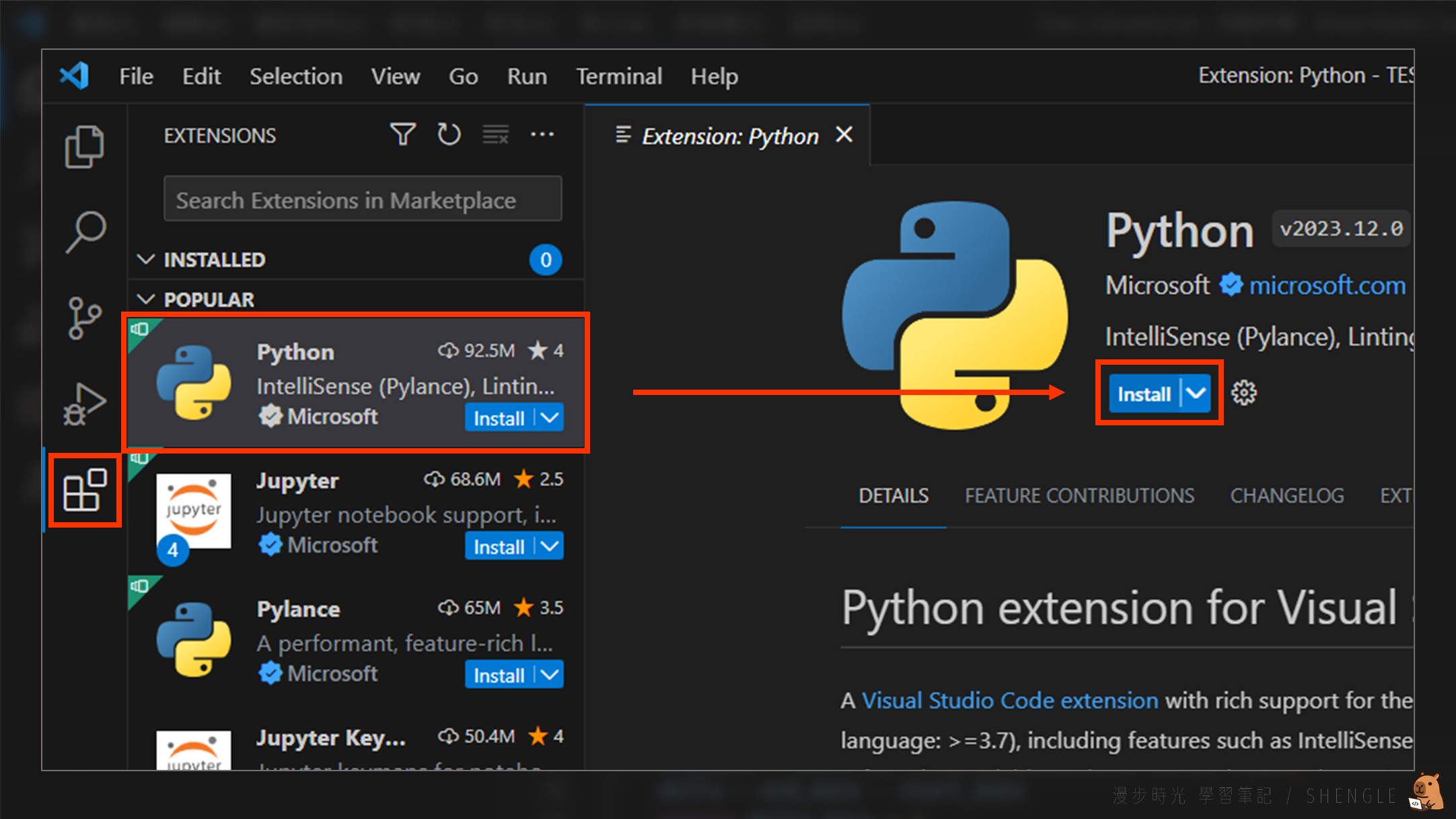Image resolution: width=1456 pixels, height=819 pixels.
Task: Close the Extension: Python tab
Action: click(844, 135)
